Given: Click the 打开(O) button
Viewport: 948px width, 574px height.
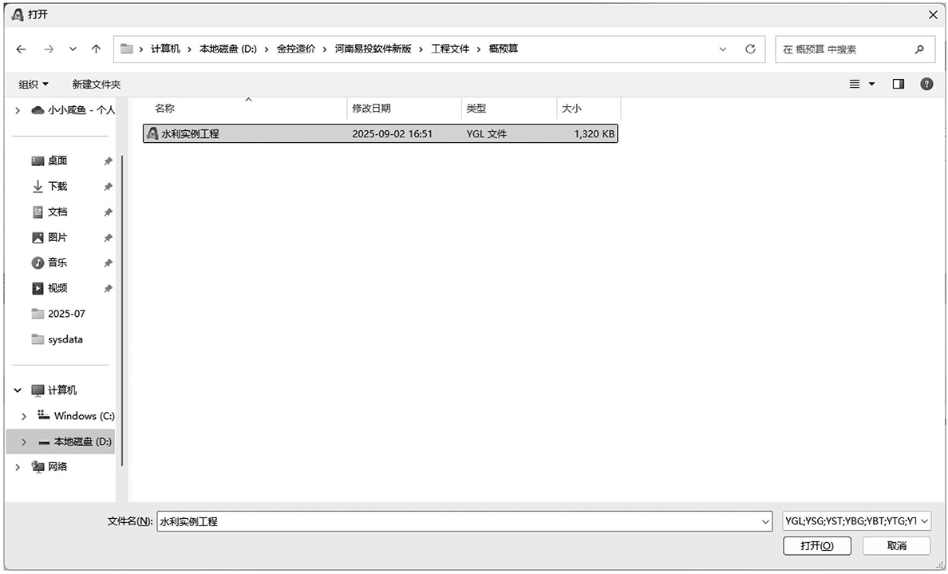Looking at the screenshot, I should point(817,546).
